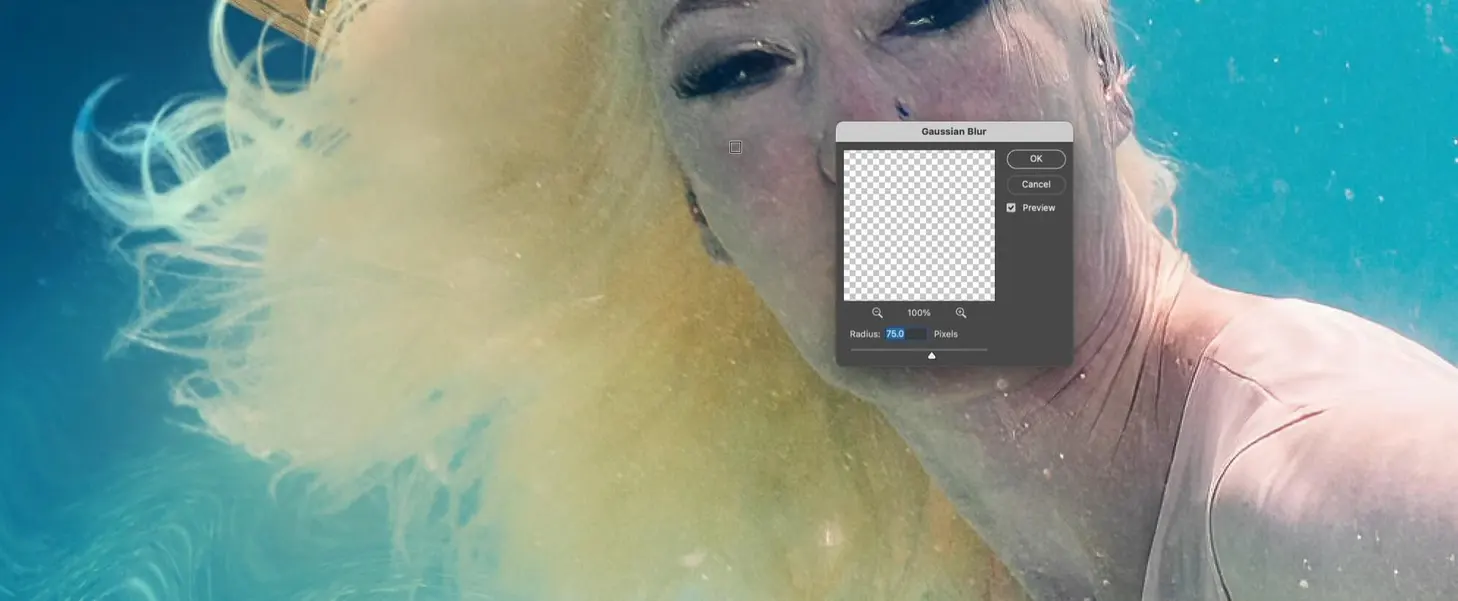
Task: Zoom in the blur preview
Action: coord(961,313)
